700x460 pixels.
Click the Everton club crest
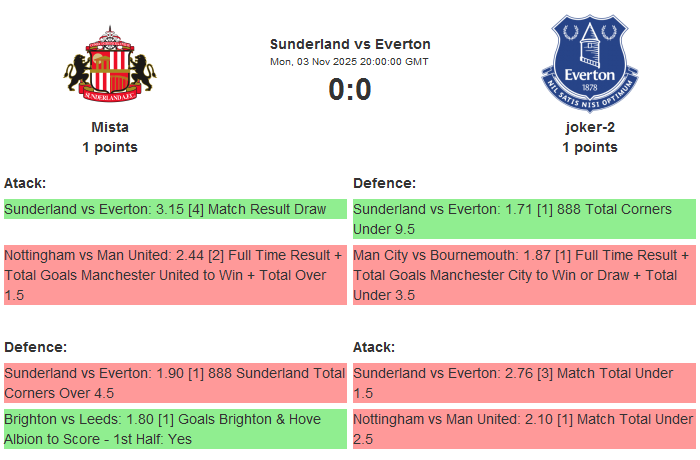pos(589,65)
